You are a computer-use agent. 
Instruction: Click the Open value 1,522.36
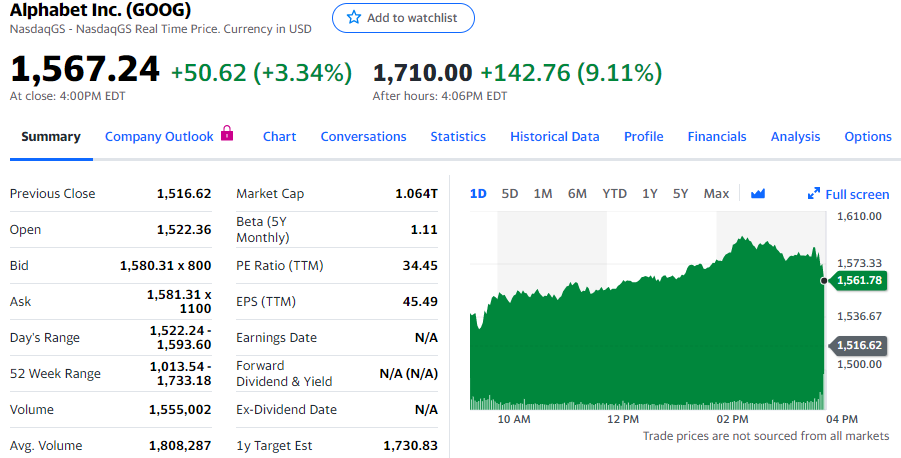tap(184, 229)
